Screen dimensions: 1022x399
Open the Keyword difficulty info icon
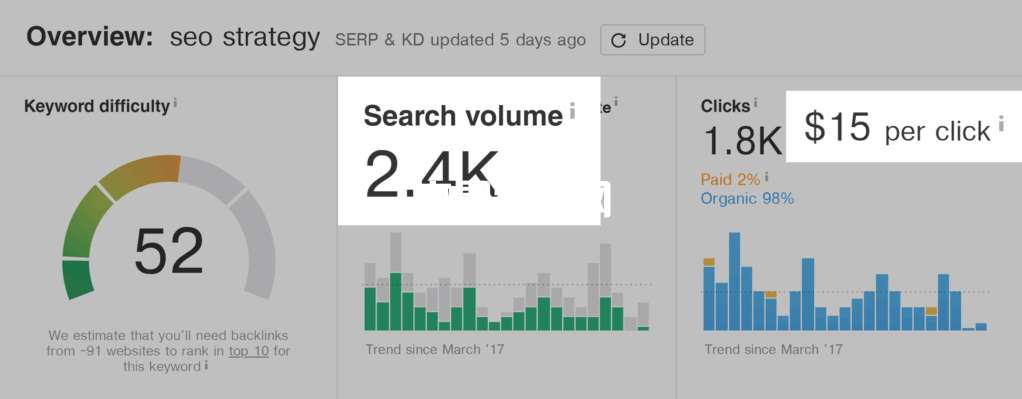coord(176,102)
